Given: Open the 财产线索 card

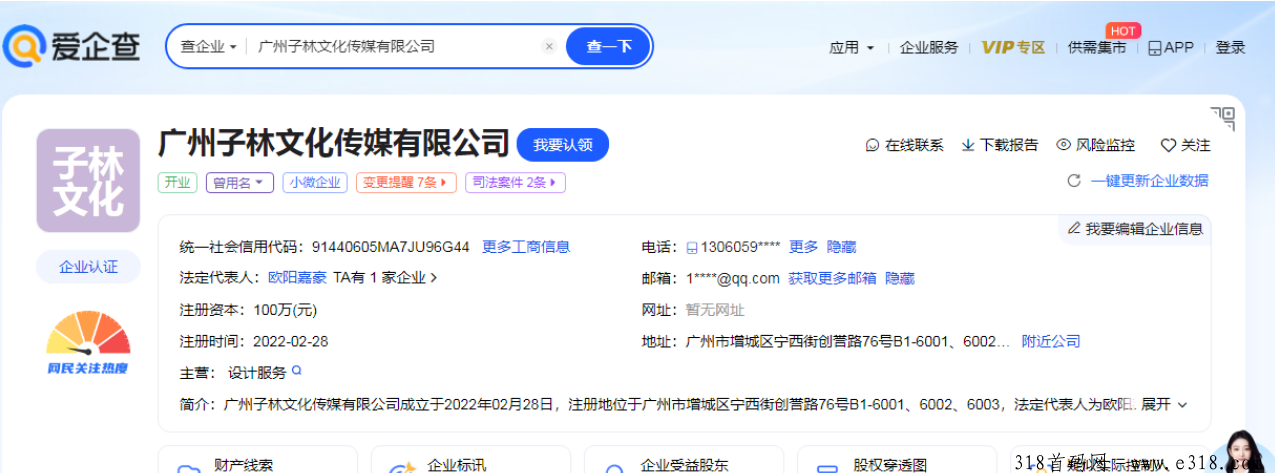Looking at the screenshot, I should [x=258, y=461].
